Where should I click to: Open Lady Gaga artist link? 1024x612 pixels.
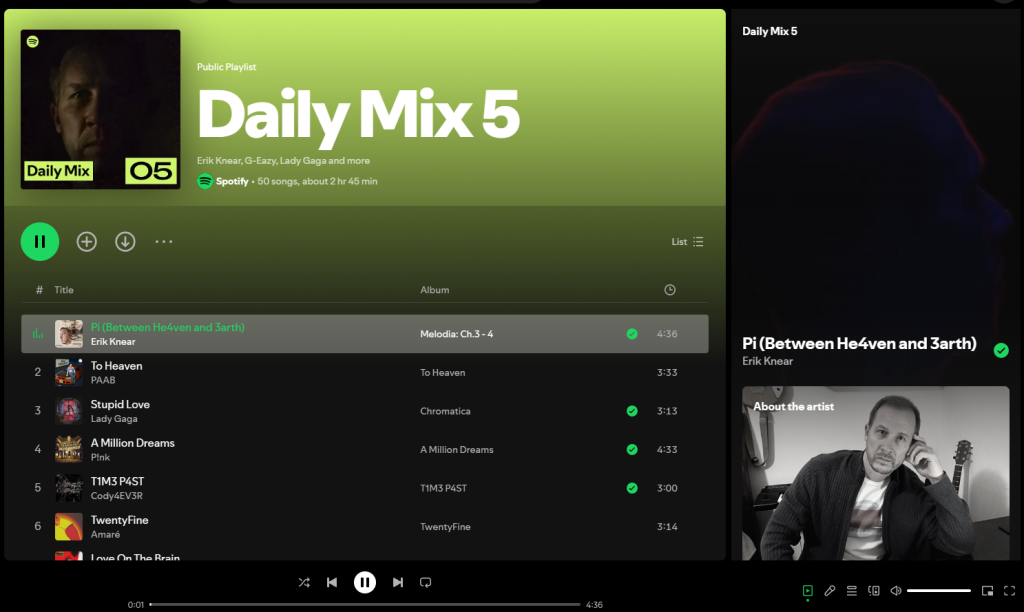114,419
